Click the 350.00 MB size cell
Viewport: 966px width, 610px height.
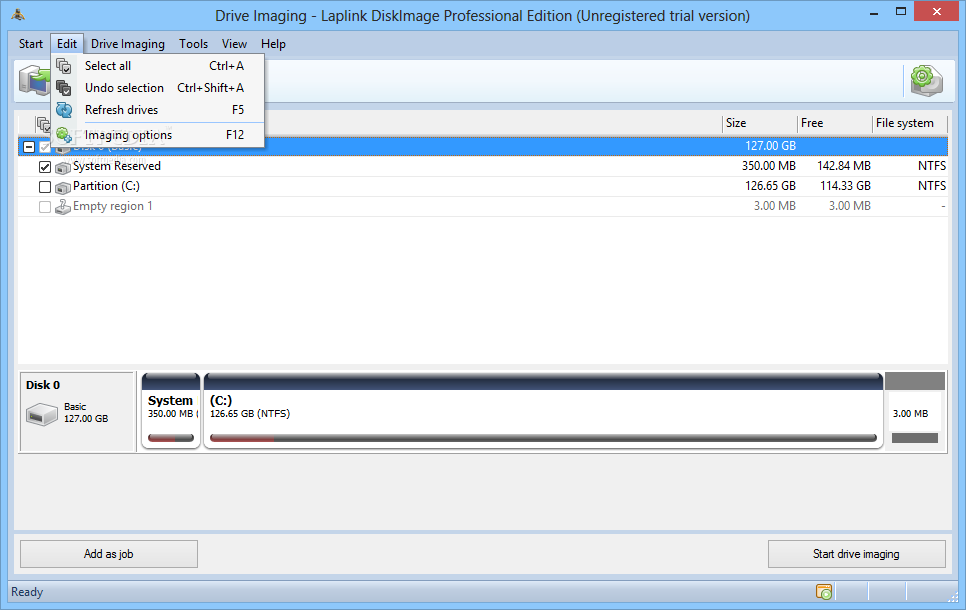(x=769, y=166)
